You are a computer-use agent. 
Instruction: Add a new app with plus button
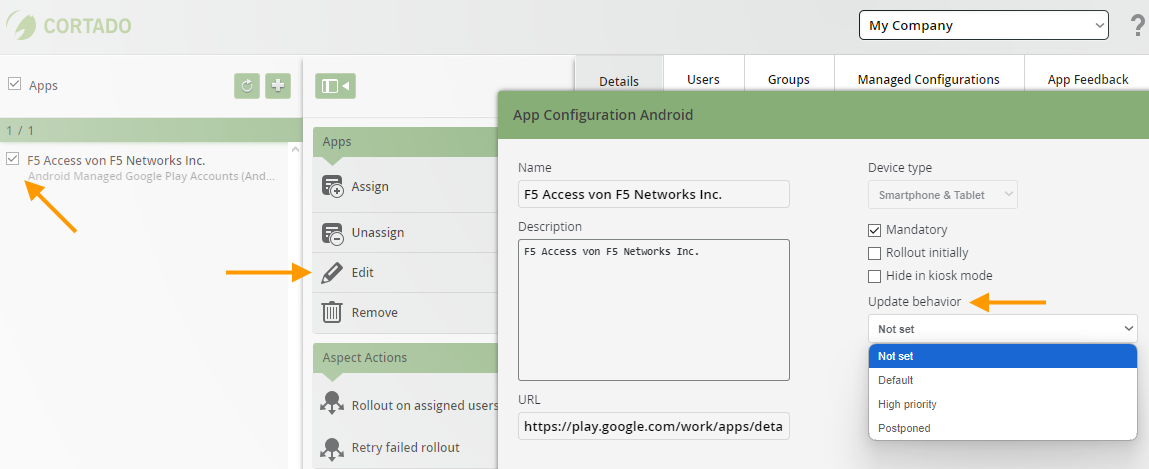(x=278, y=86)
